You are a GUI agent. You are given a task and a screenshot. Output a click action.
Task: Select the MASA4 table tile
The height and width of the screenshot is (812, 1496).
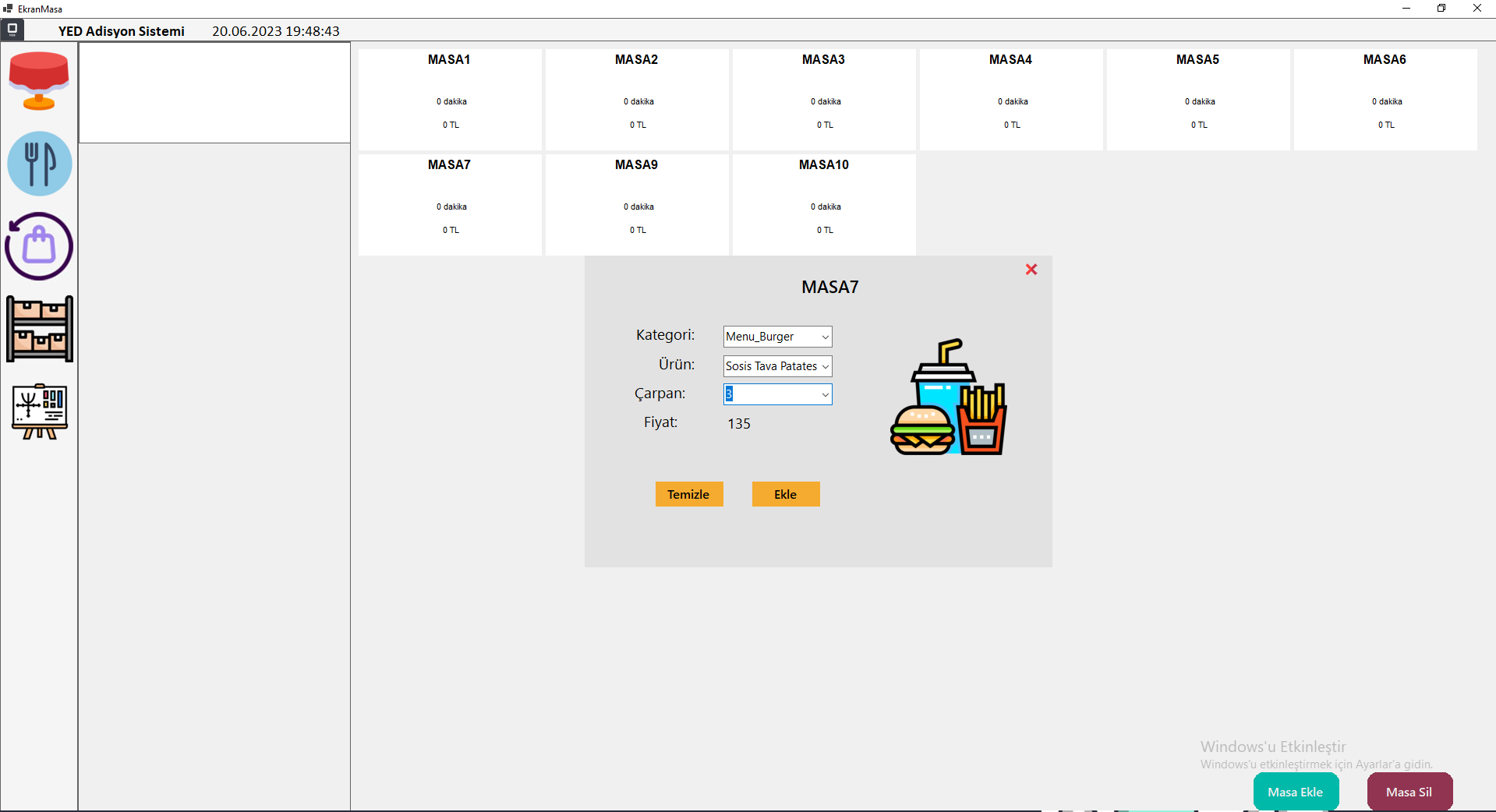[1011, 99]
